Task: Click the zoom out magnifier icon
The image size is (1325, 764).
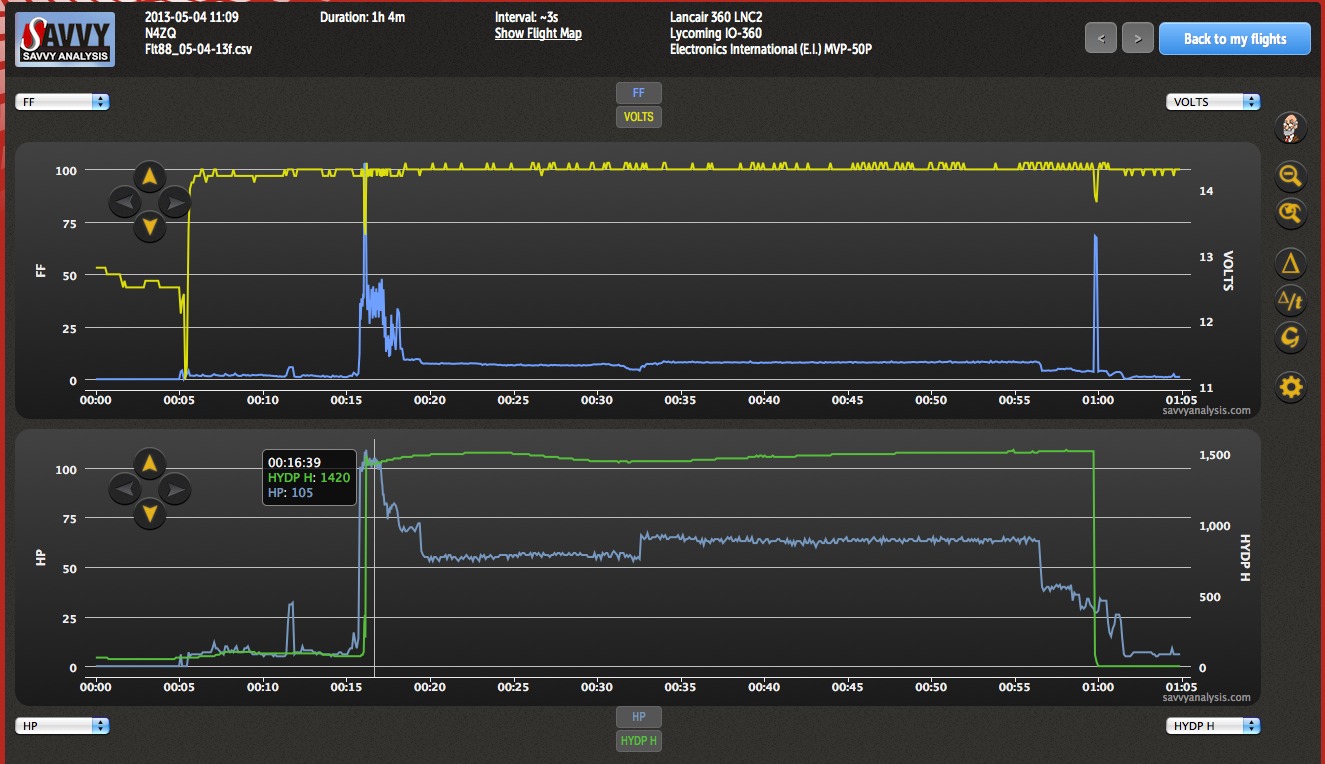Action: (1290, 176)
